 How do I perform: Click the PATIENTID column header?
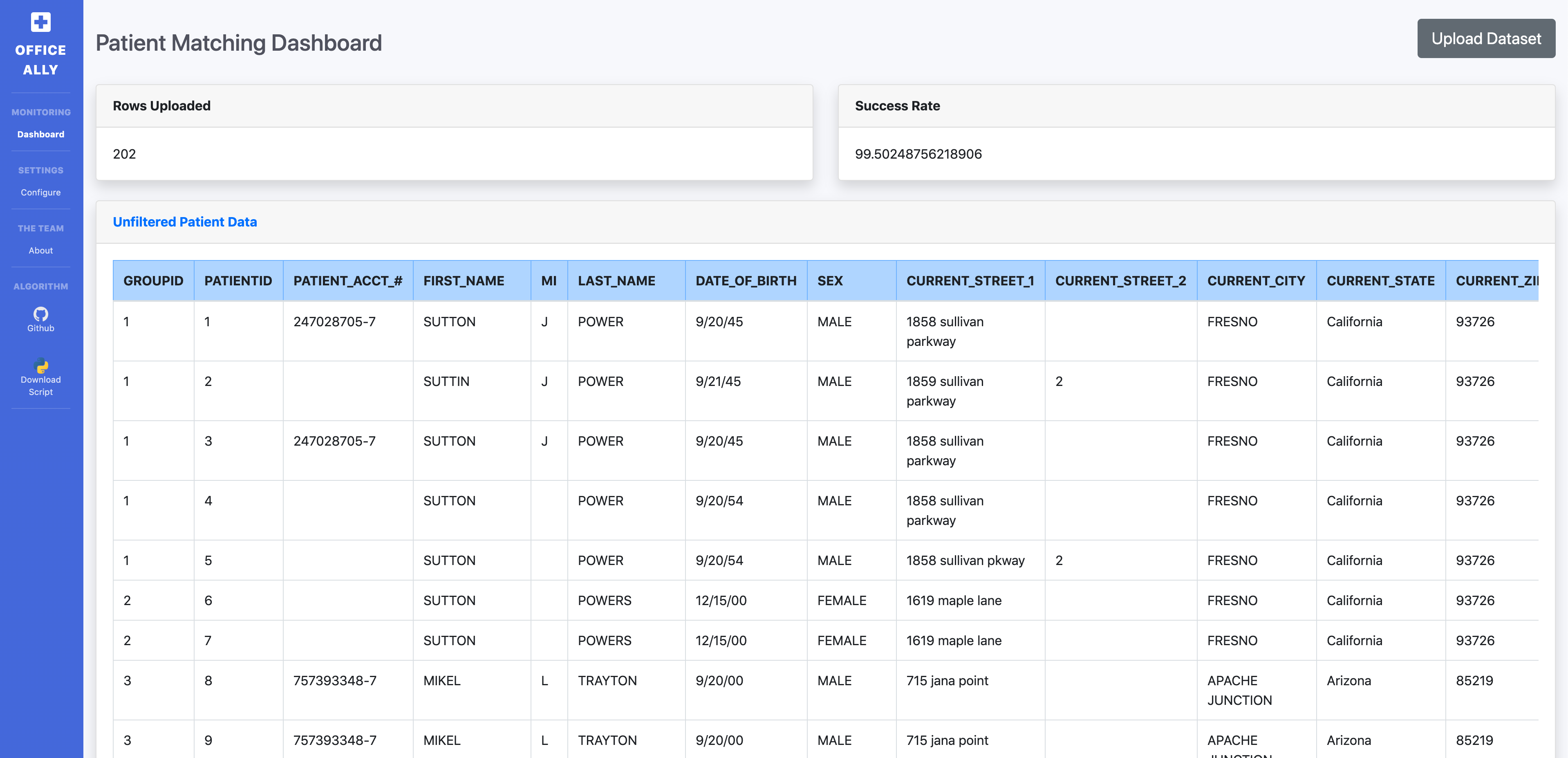click(238, 281)
